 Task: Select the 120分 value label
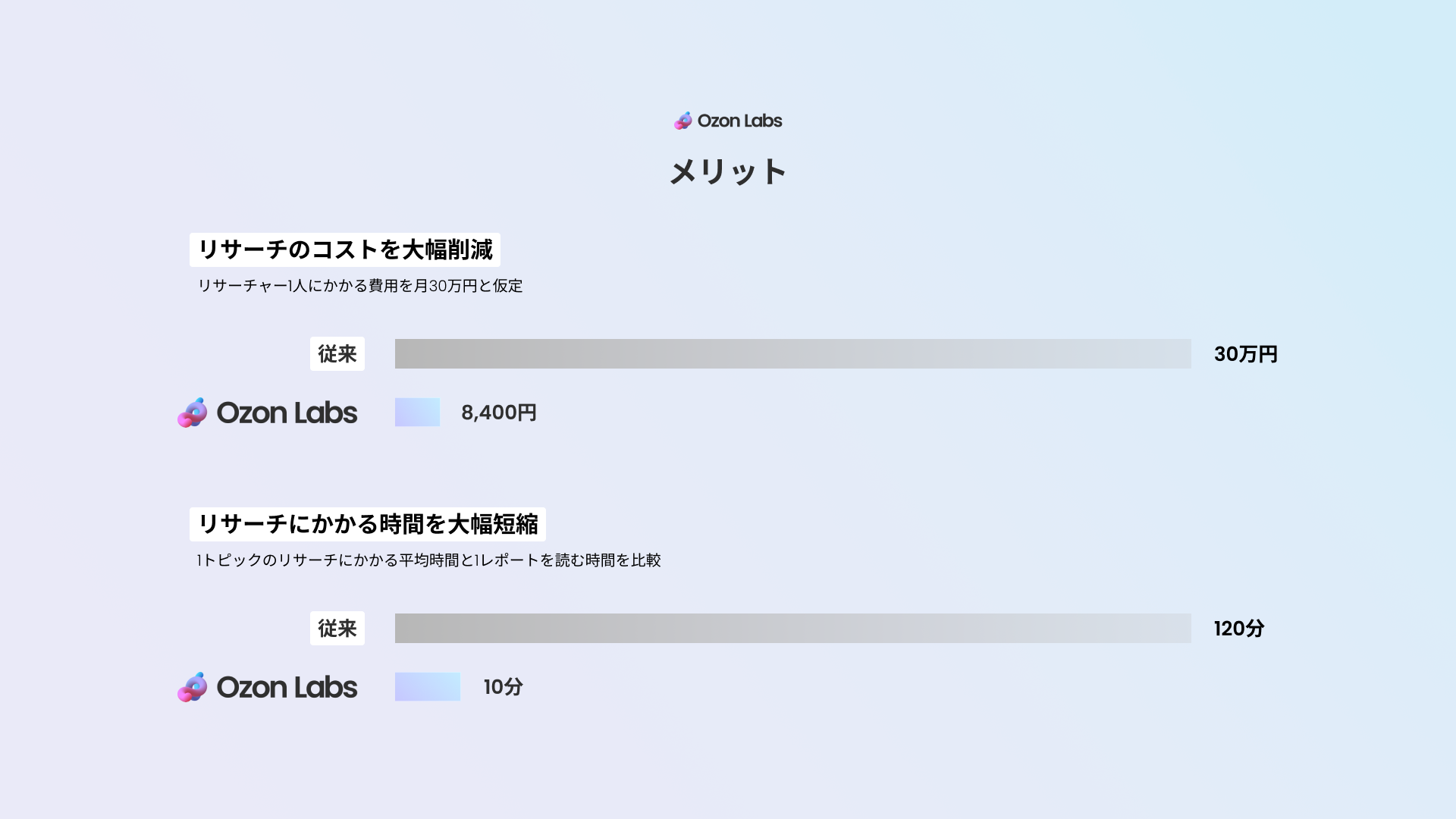tap(1239, 629)
